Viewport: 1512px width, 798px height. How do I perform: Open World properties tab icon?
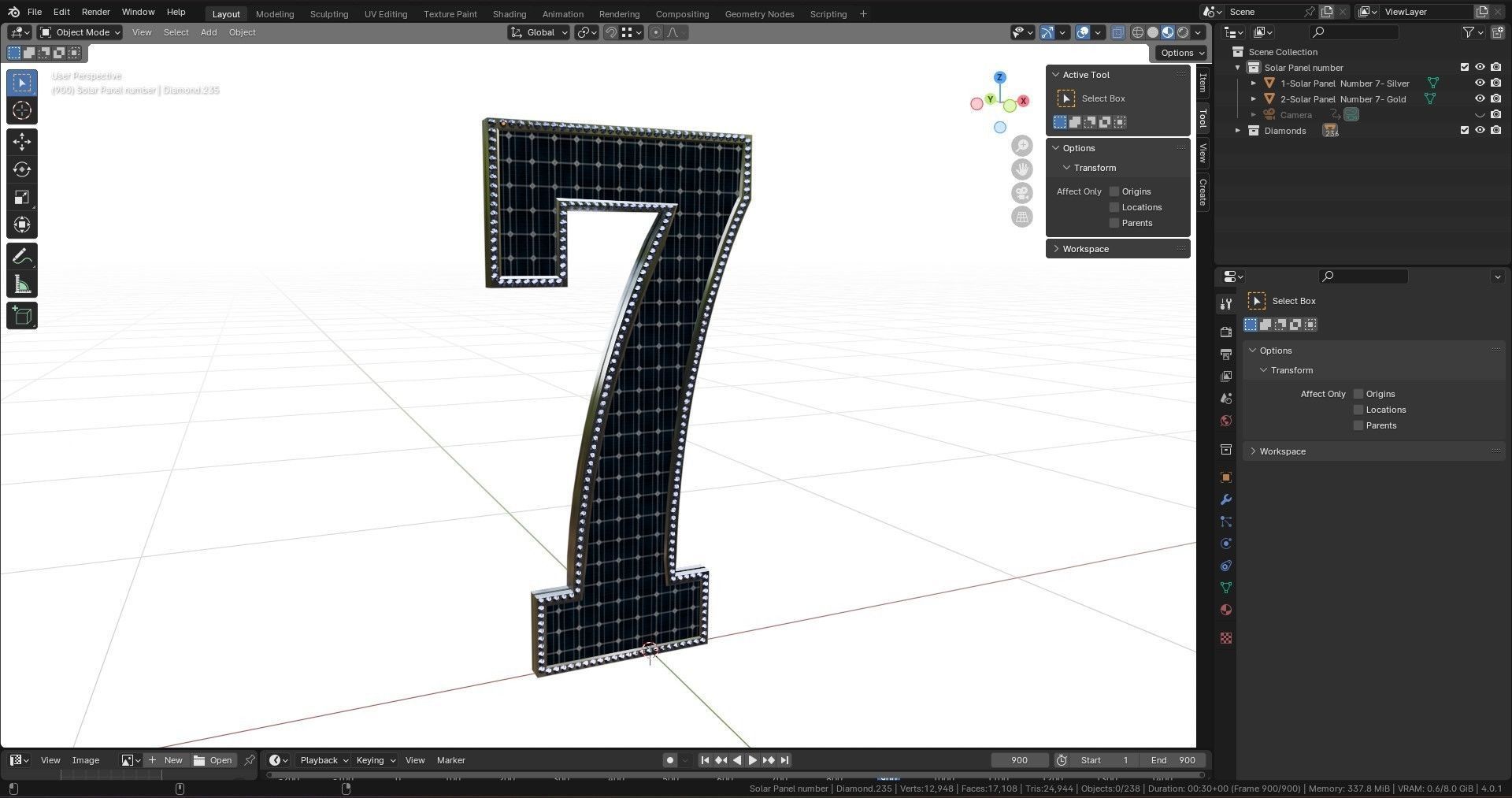(1225, 421)
